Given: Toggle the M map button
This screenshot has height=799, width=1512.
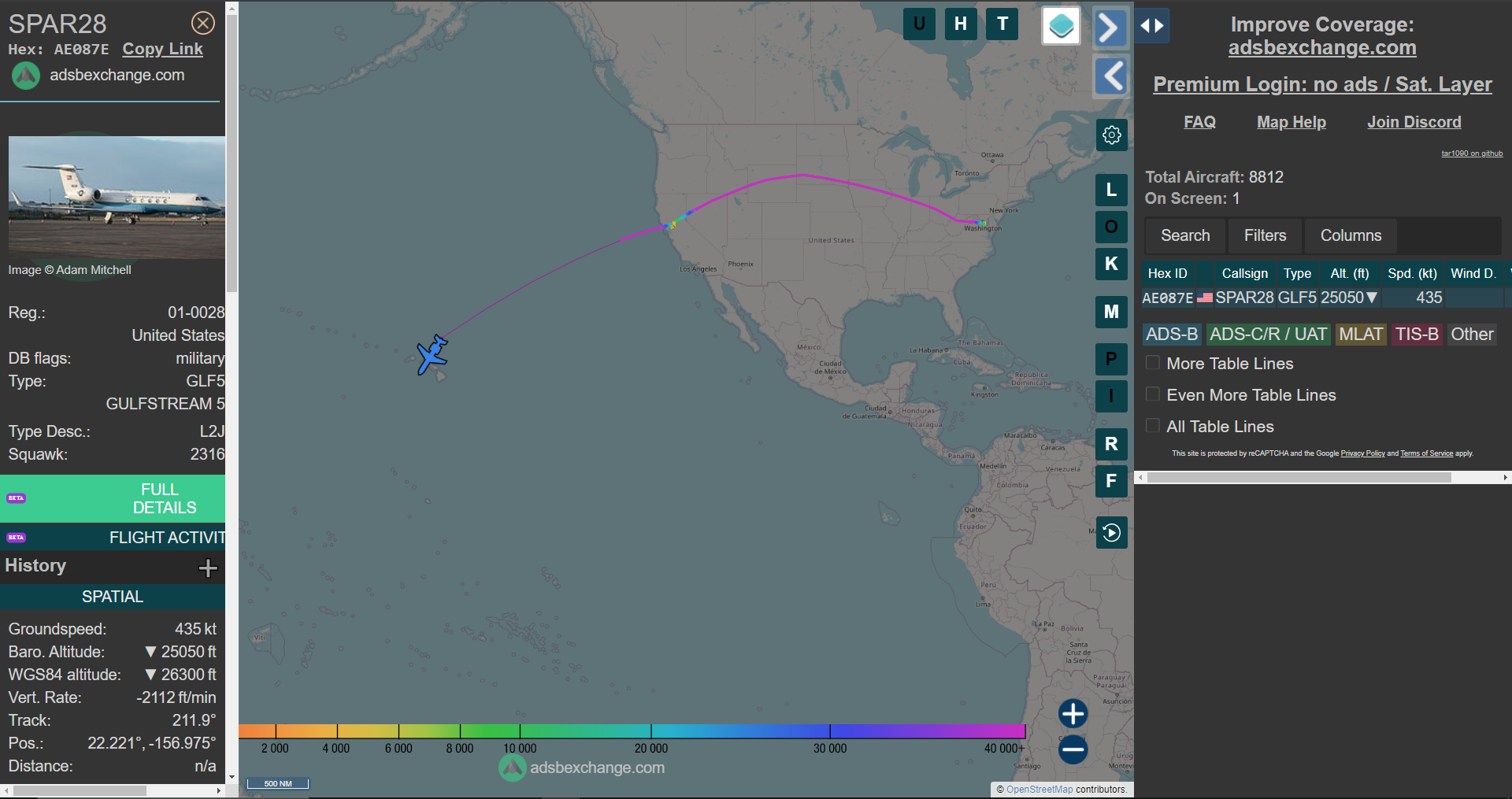Looking at the screenshot, I should pyautogui.click(x=1111, y=312).
